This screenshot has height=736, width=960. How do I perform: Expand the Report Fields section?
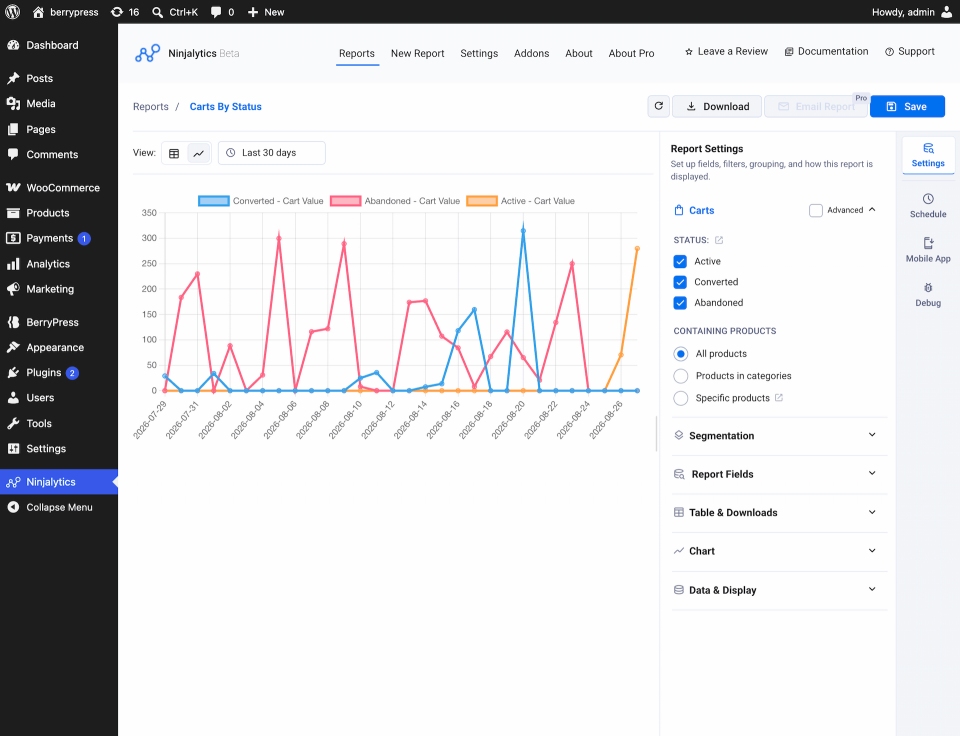point(779,474)
